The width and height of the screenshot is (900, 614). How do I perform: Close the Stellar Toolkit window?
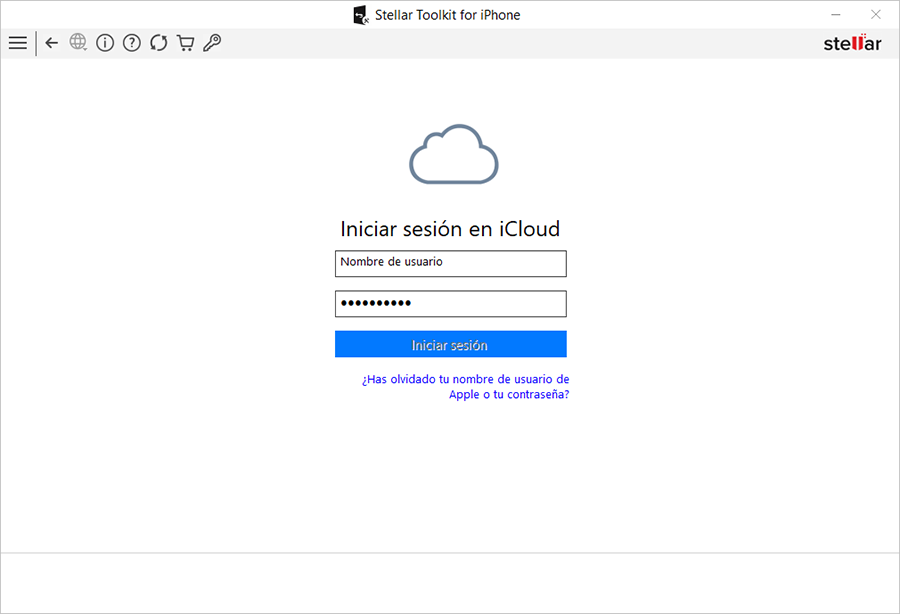tap(875, 14)
